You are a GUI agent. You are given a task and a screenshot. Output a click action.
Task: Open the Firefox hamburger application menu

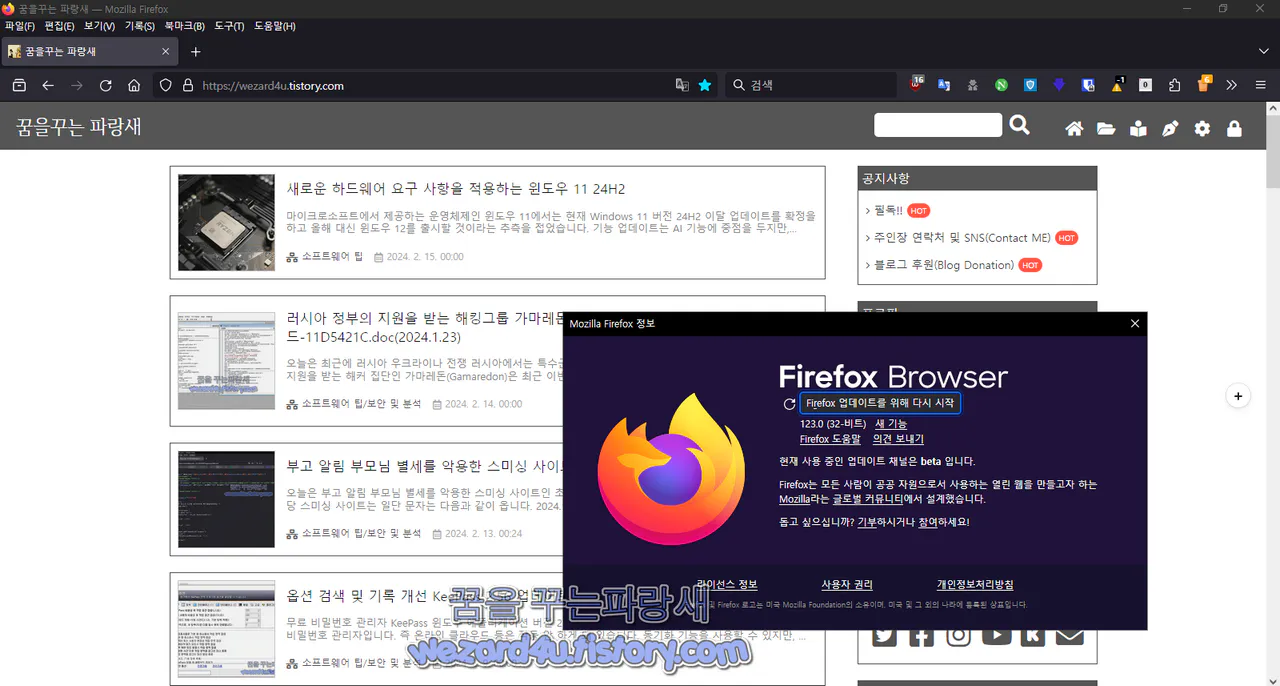(1260, 85)
